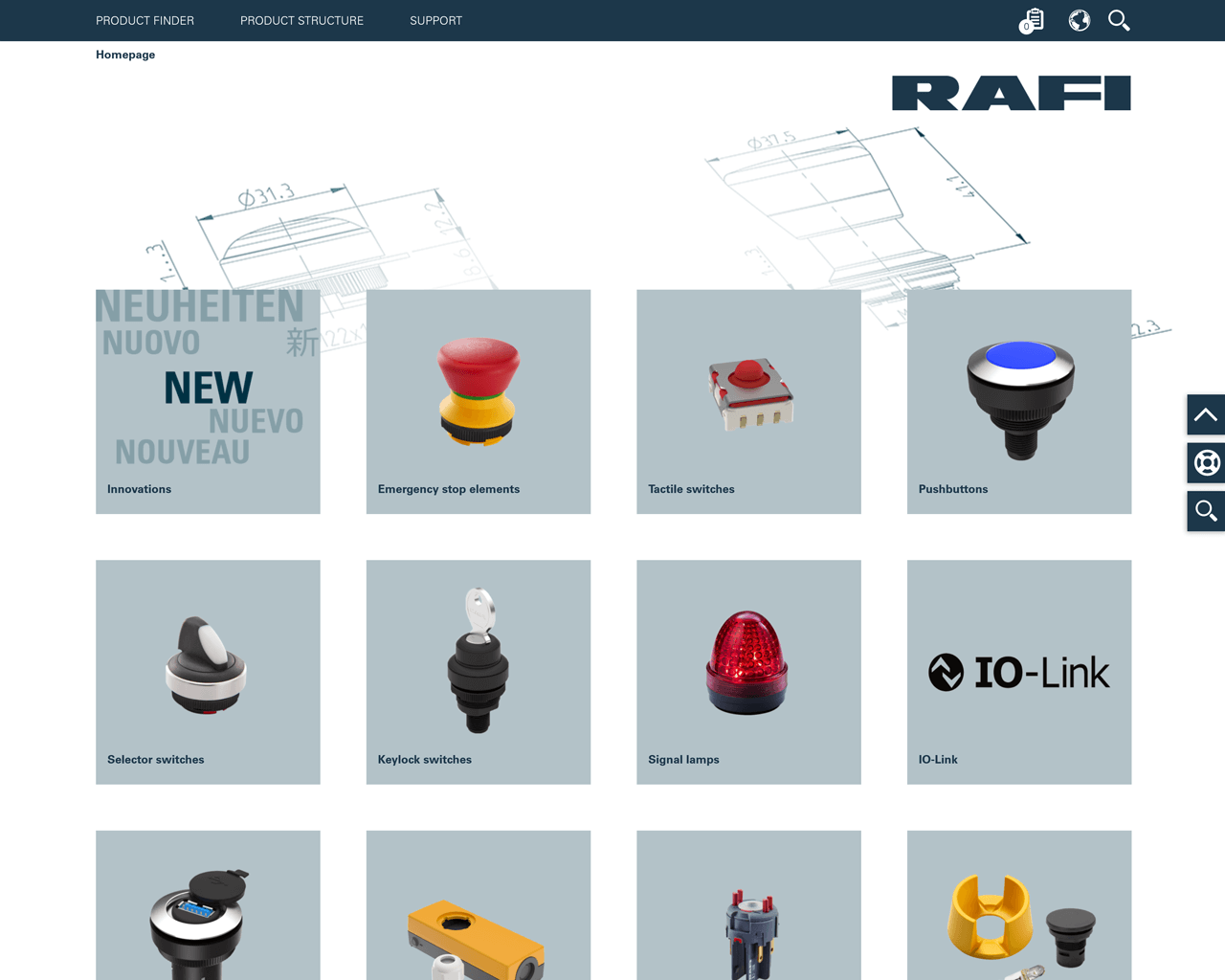
Task: Click the upward arrow icon in the right sidebar
Action: (1206, 414)
